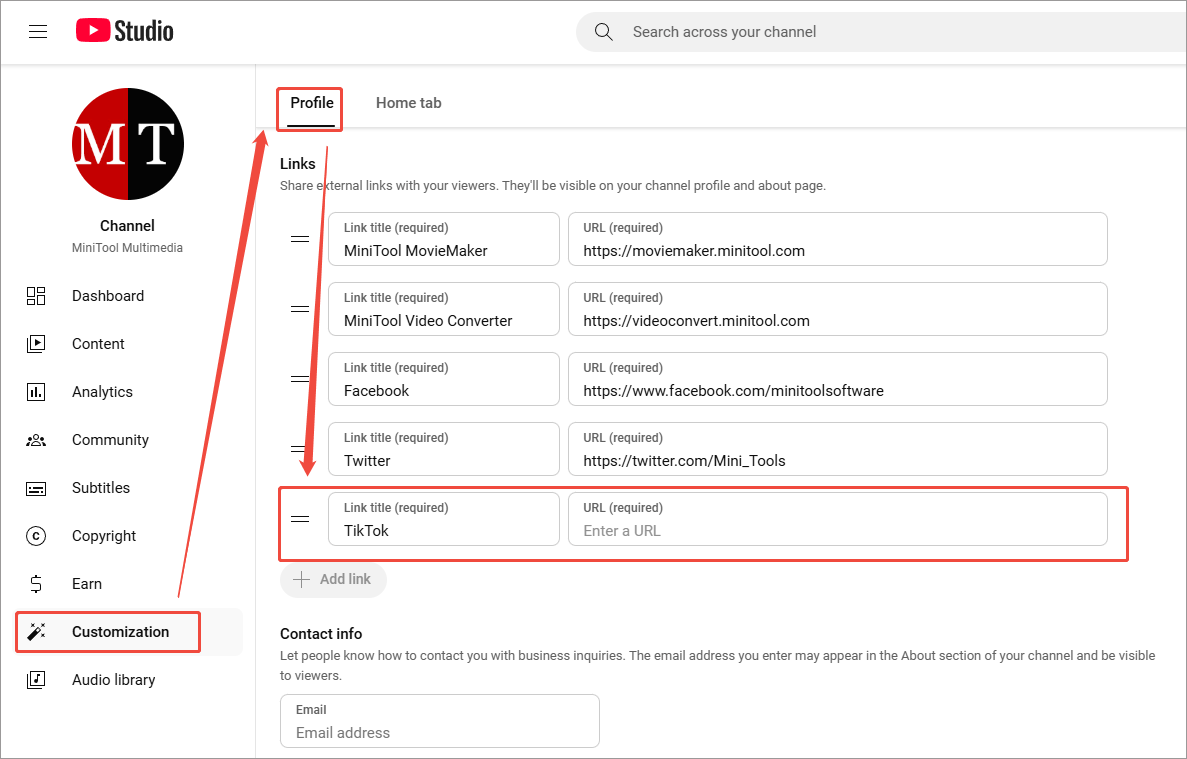The image size is (1187, 759).
Task: Select Customization in the sidebar
Action: [x=129, y=632]
